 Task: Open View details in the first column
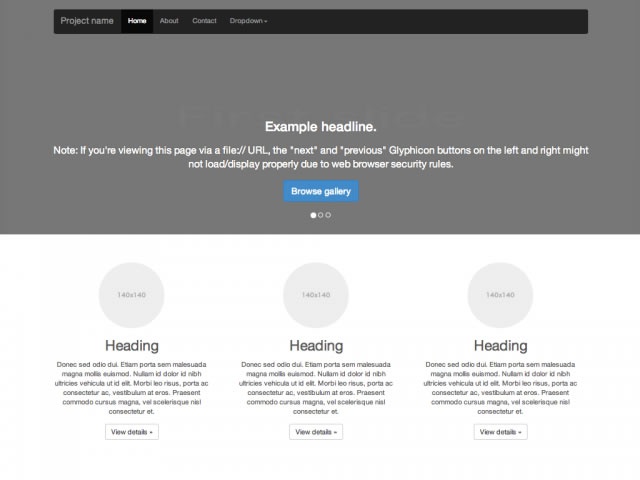point(132,432)
